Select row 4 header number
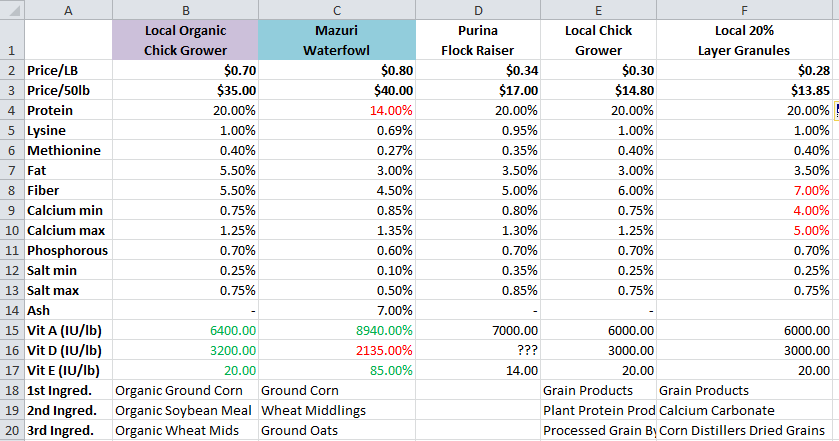Image resolution: width=839 pixels, height=441 pixels. [11, 110]
